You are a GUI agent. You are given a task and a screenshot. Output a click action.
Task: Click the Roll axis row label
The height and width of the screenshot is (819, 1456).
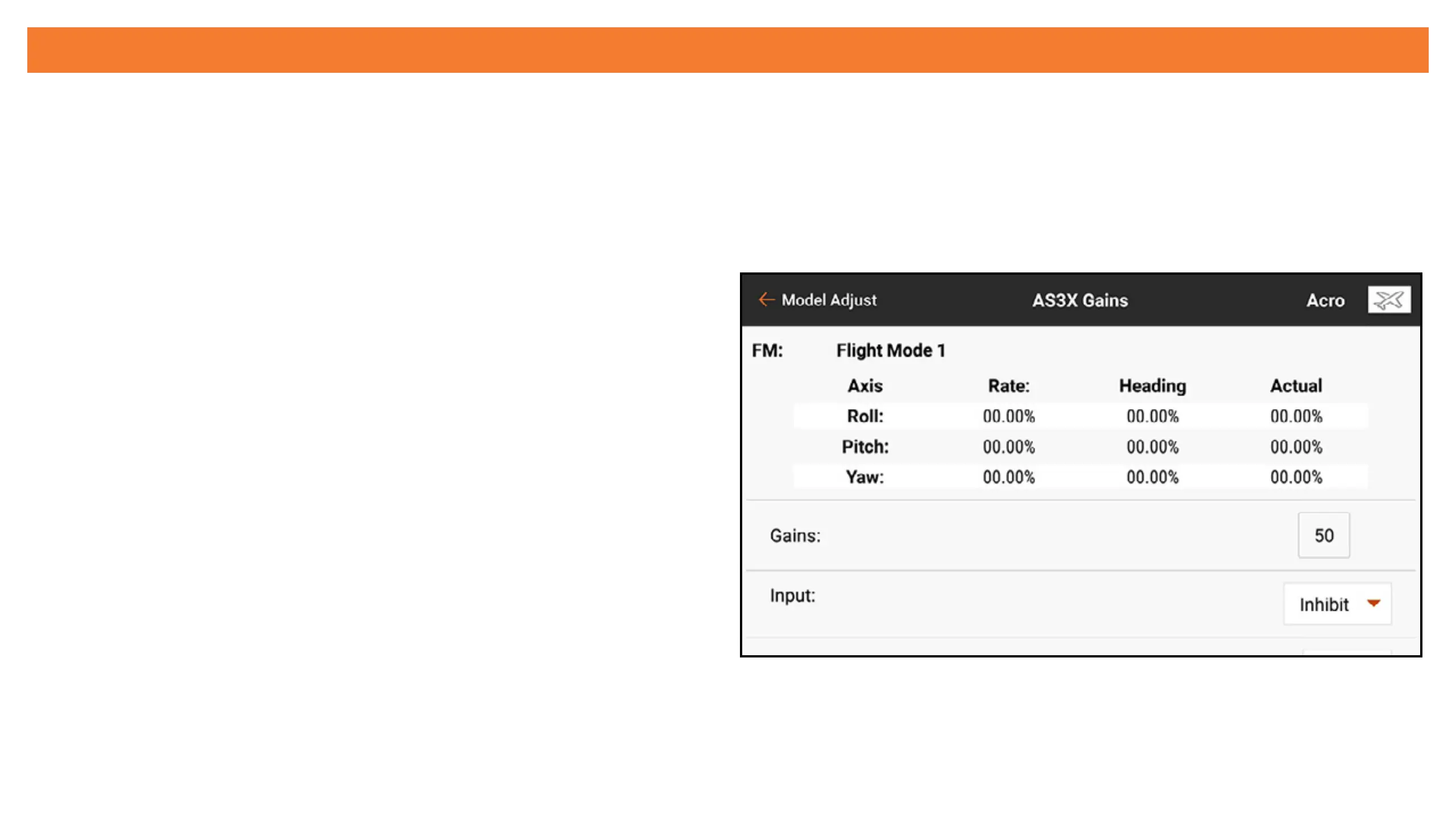pyautogui.click(x=865, y=416)
